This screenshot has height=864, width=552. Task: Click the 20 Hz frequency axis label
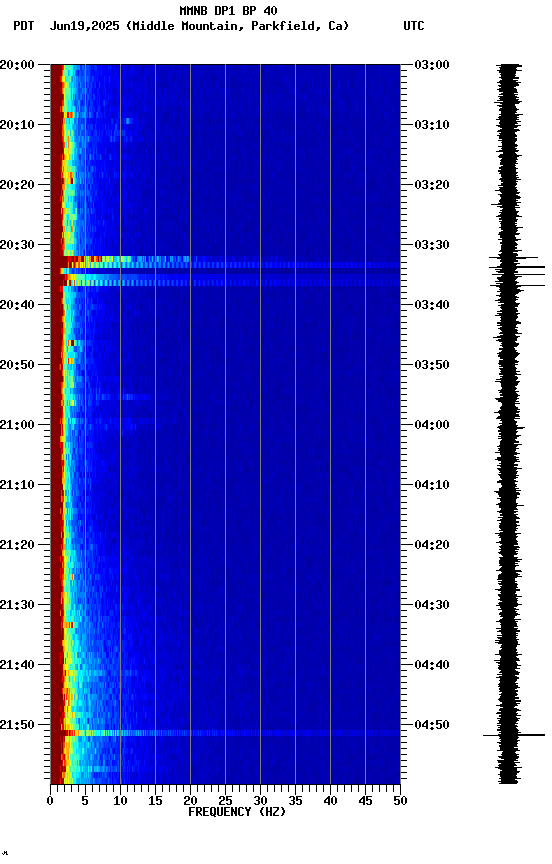click(x=190, y=801)
